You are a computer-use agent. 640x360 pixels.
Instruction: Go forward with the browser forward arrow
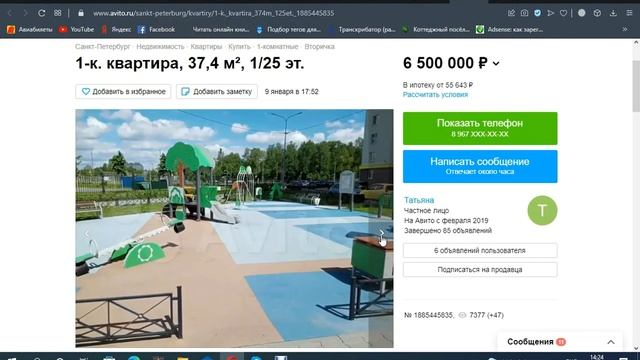(25, 13)
